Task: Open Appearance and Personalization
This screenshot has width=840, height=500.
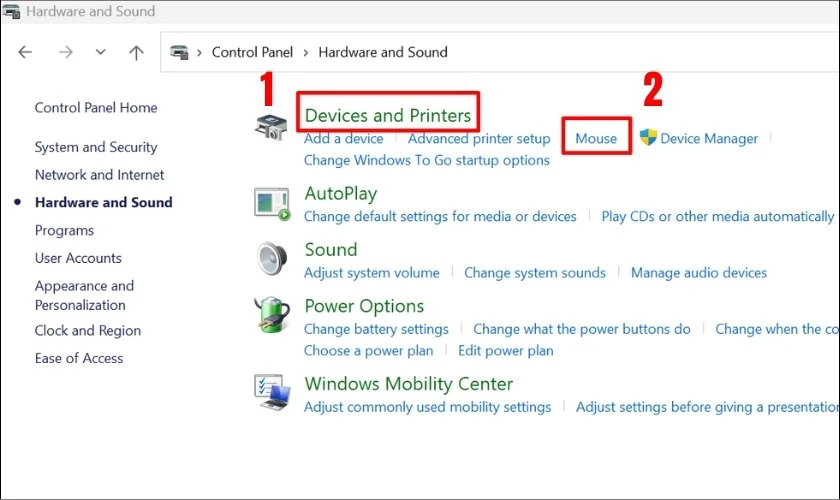Action: coord(84,295)
